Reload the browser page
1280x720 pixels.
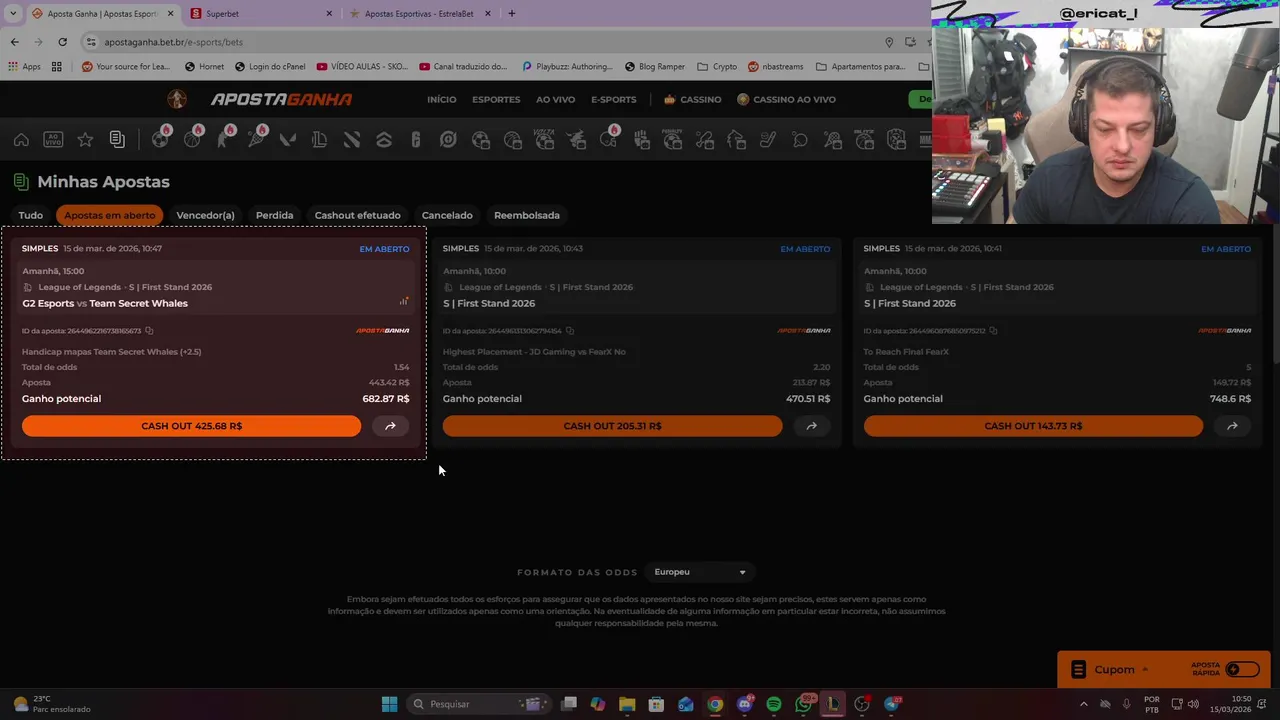(x=62, y=42)
